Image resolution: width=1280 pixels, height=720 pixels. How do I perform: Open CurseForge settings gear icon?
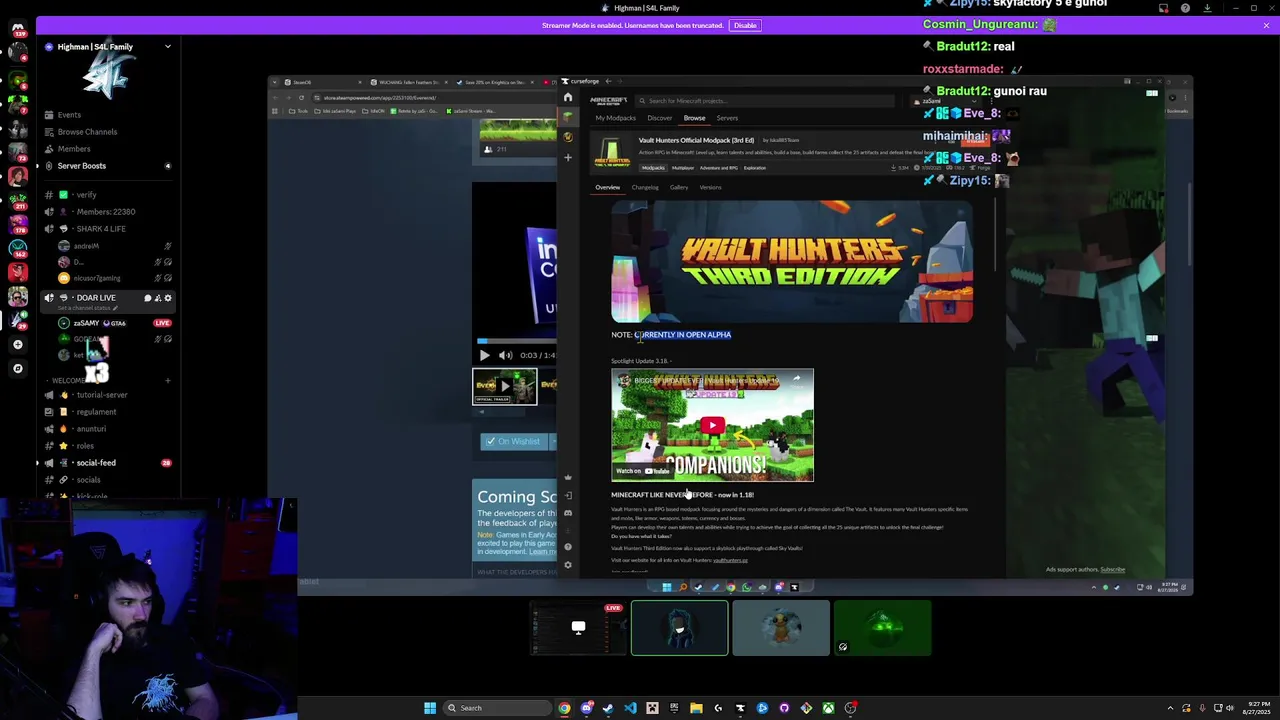pyautogui.click(x=568, y=565)
